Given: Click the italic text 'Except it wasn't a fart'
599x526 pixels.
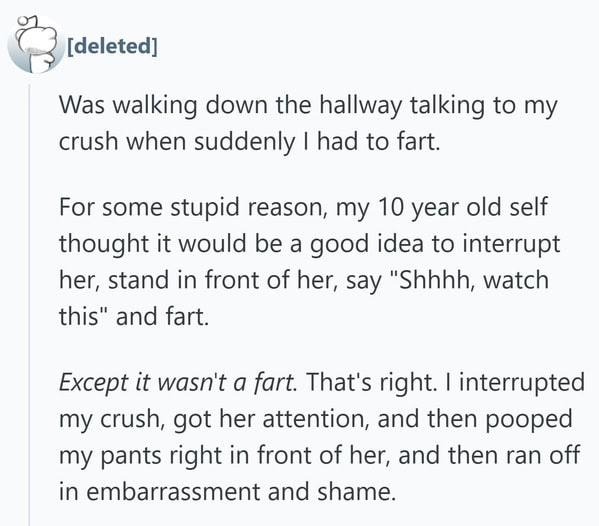Looking at the screenshot, I should pyautogui.click(x=178, y=383).
